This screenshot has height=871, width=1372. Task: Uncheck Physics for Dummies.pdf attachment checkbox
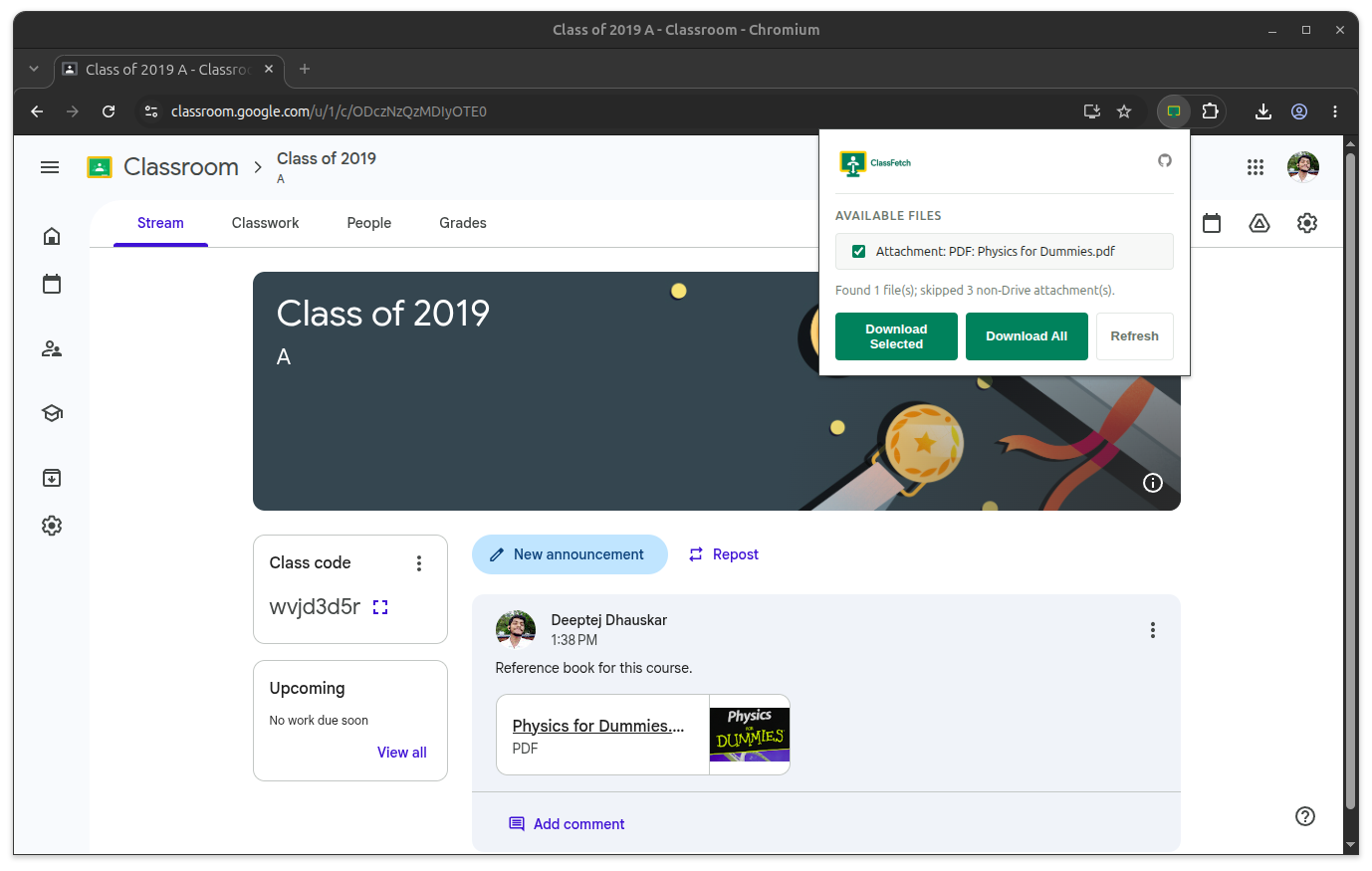(x=858, y=251)
